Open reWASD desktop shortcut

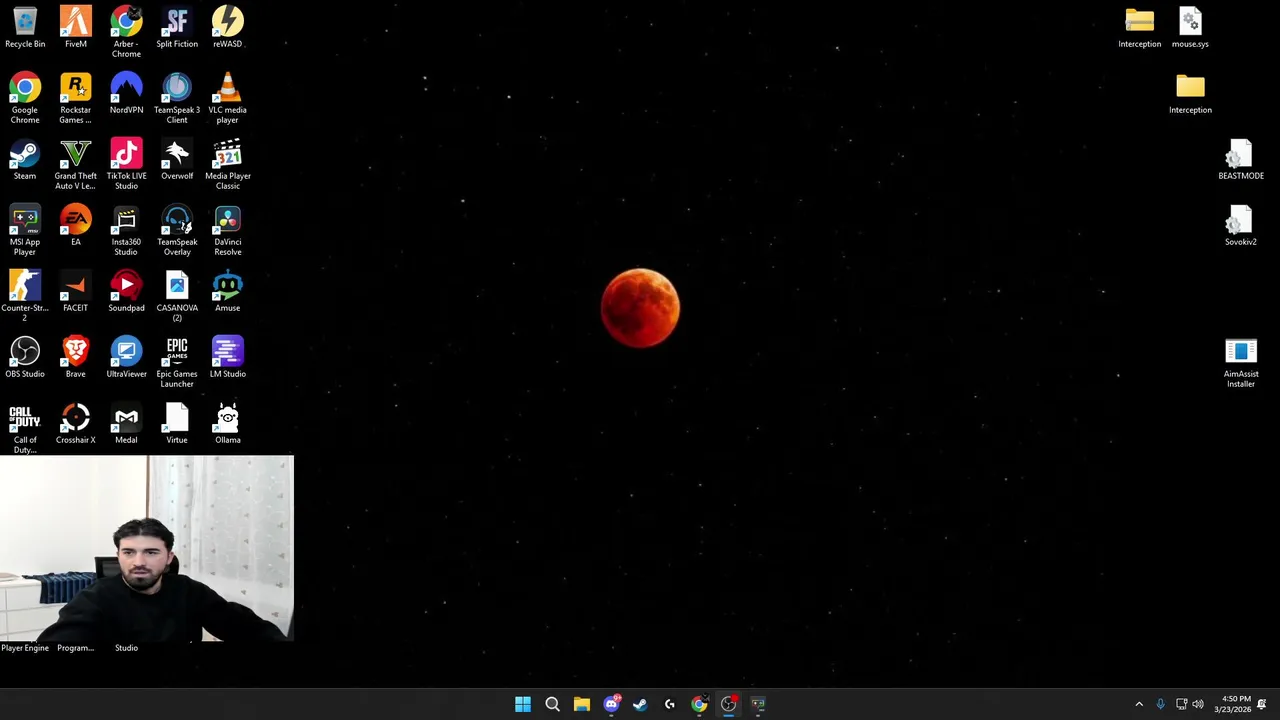coord(227,27)
